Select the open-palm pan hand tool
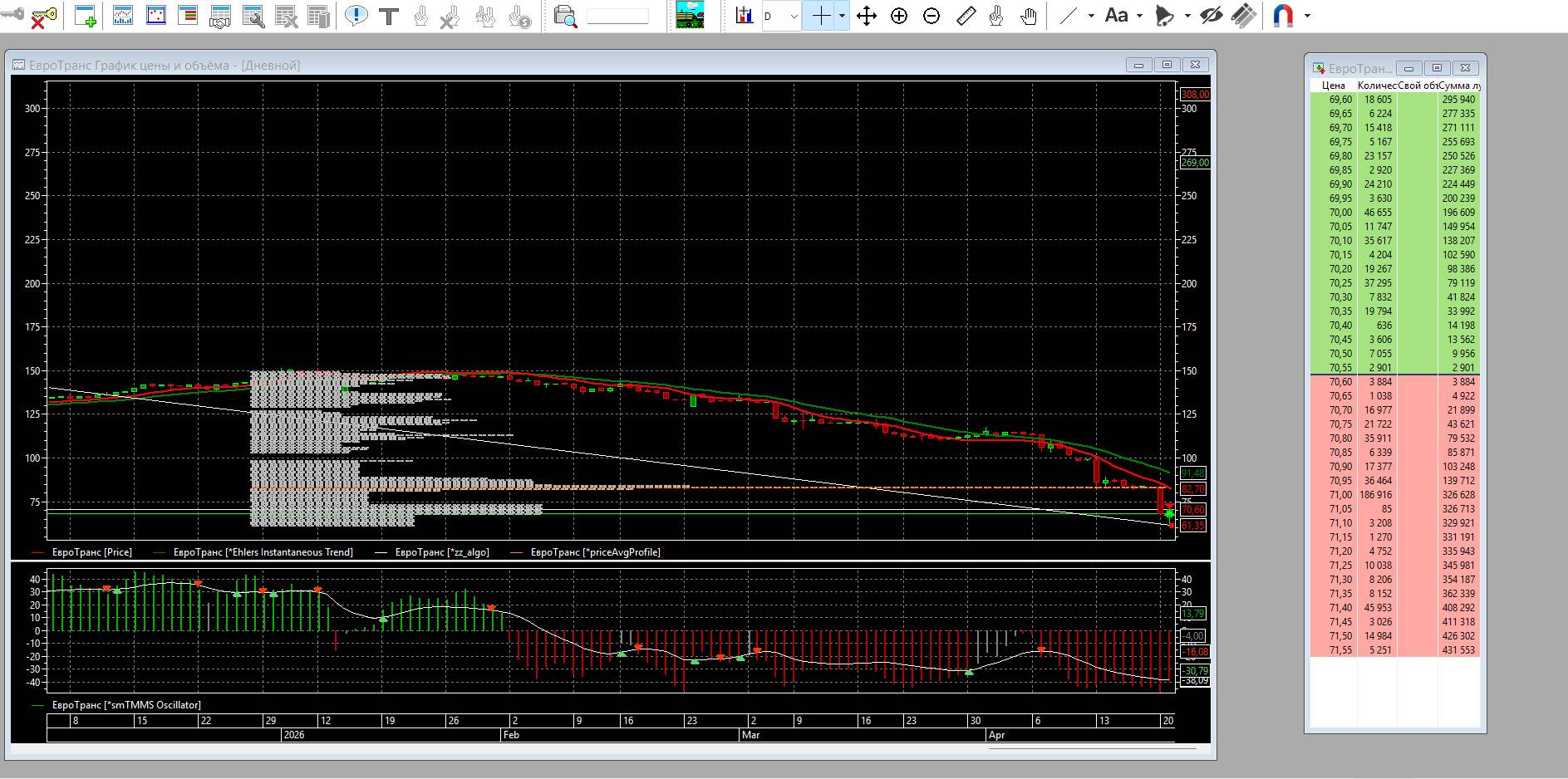The height and width of the screenshot is (779, 1568). pos(1029,16)
